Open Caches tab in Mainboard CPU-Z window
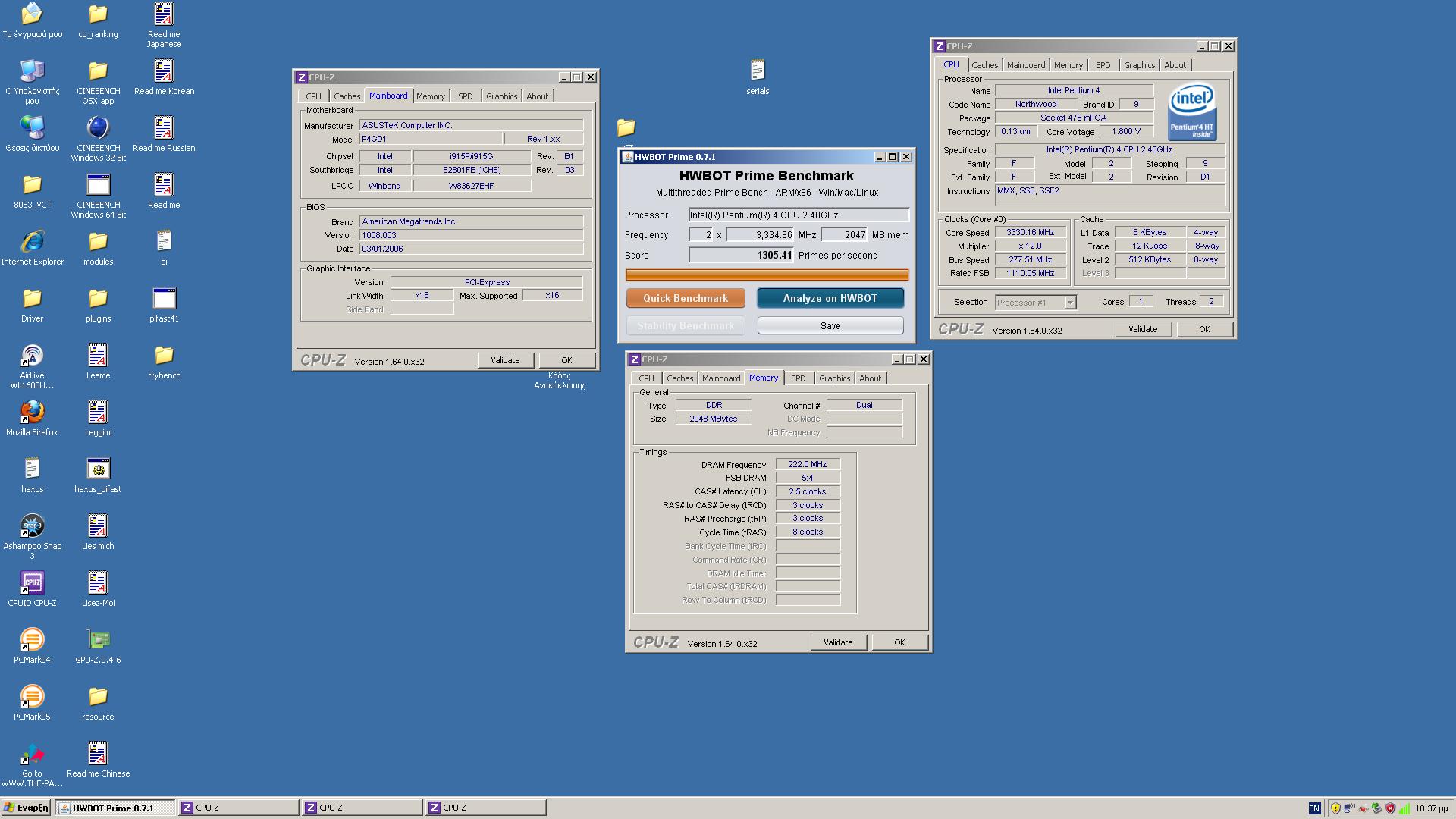 347,96
